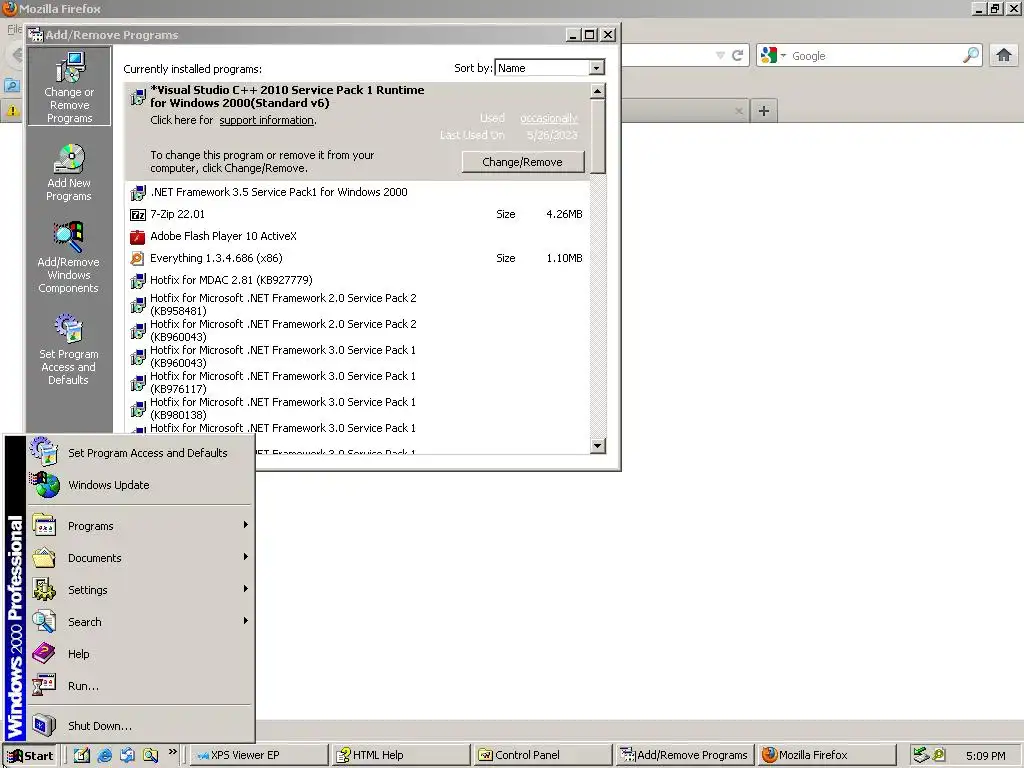Click the Google search input field
Image resolution: width=1024 pixels, height=768 pixels.
(875, 56)
